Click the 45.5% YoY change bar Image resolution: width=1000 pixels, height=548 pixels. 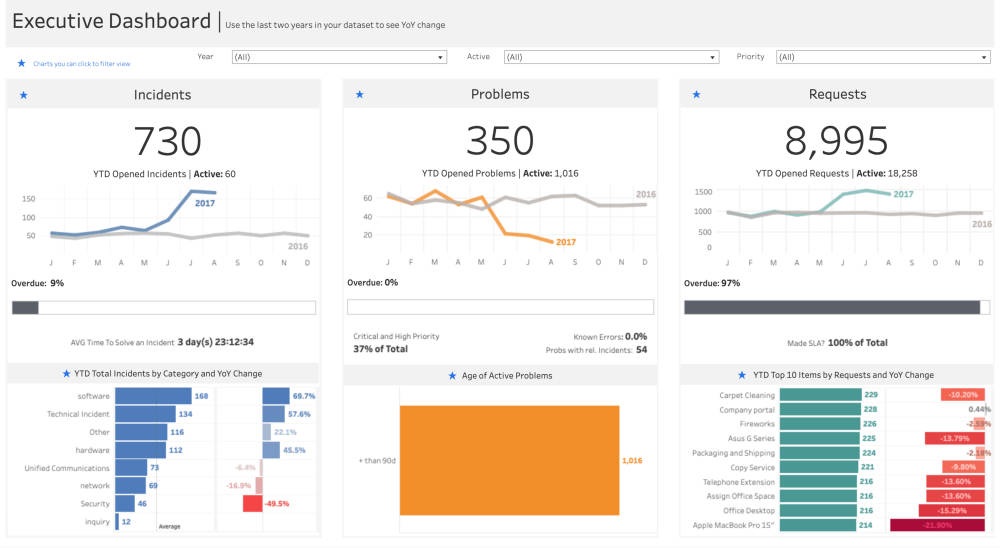coord(271,450)
